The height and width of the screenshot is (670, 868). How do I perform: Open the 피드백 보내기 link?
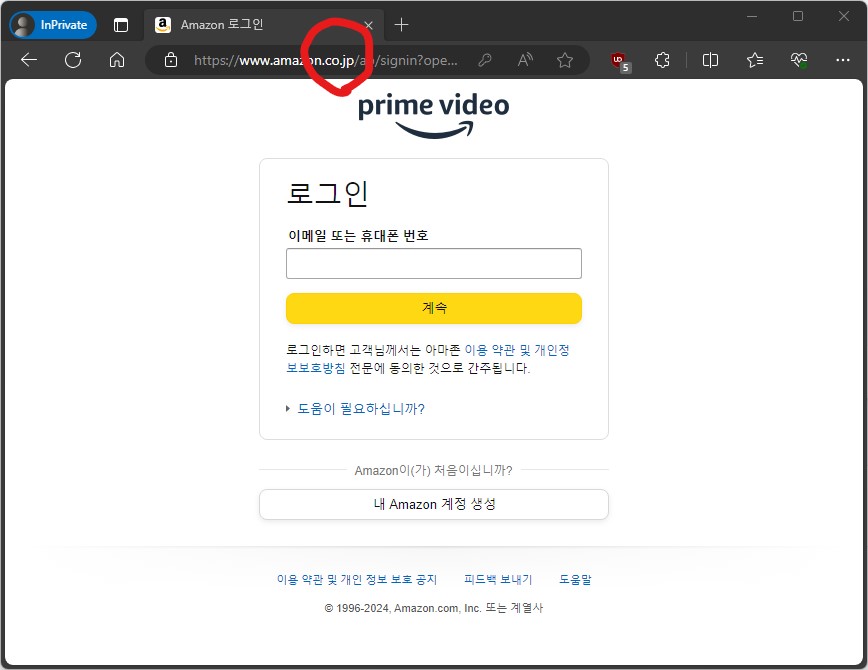[x=498, y=580]
